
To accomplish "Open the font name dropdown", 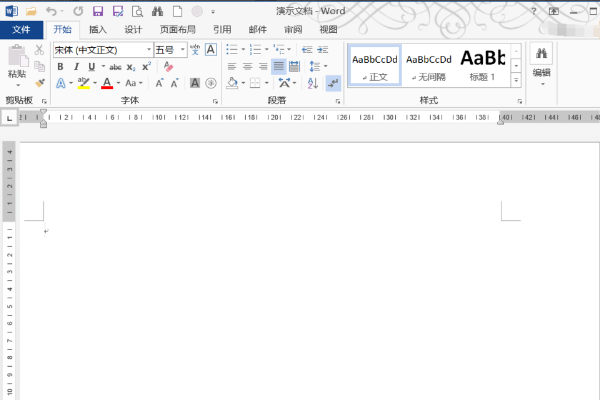I will tap(149, 50).
